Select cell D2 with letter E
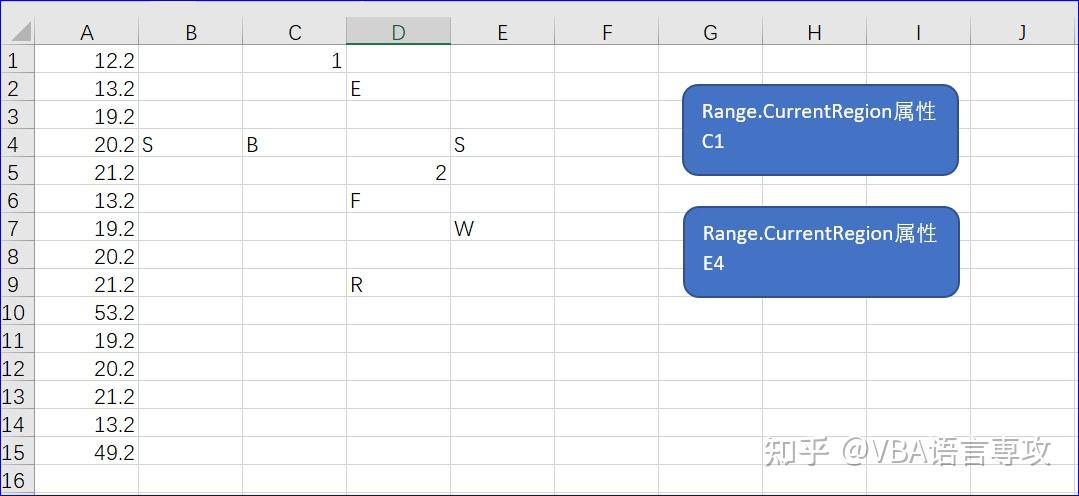The height and width of the screenshot is (496, 1079). (398, 89)
